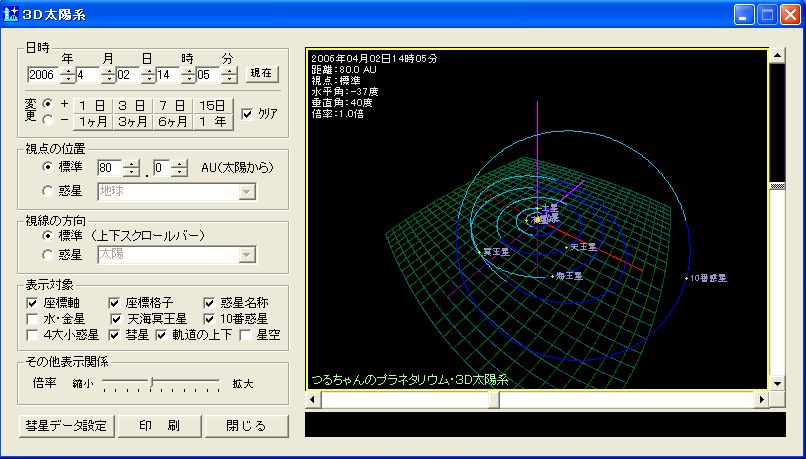Screen dimensions: 806x459
Task: Select 惑星 radio under 視線の方向
Action: [48, 255]
